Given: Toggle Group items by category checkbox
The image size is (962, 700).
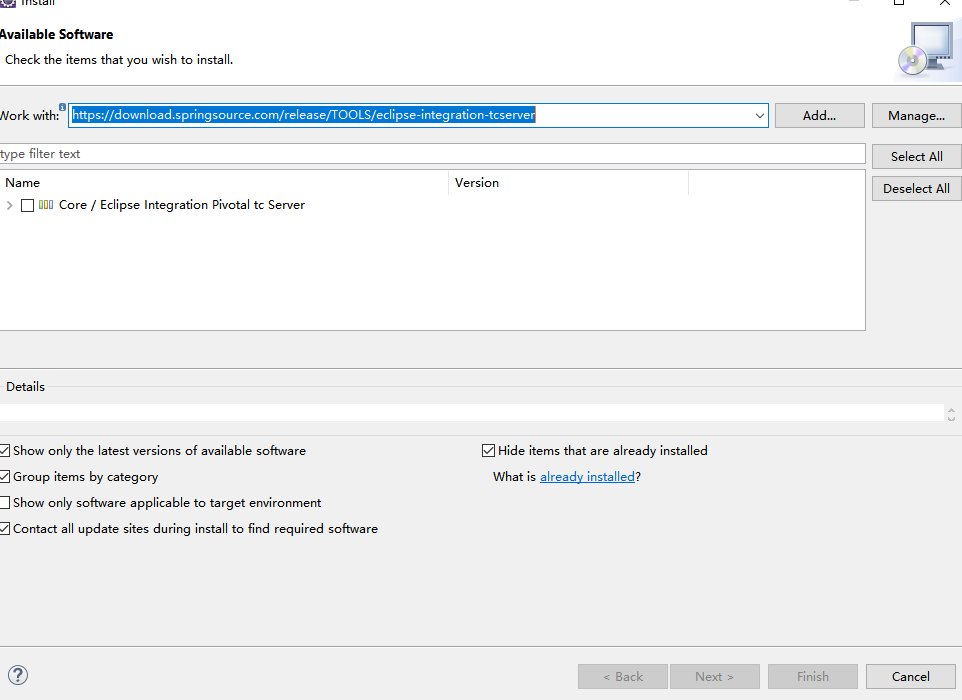Looking at the screenshot, I should 5,477.
